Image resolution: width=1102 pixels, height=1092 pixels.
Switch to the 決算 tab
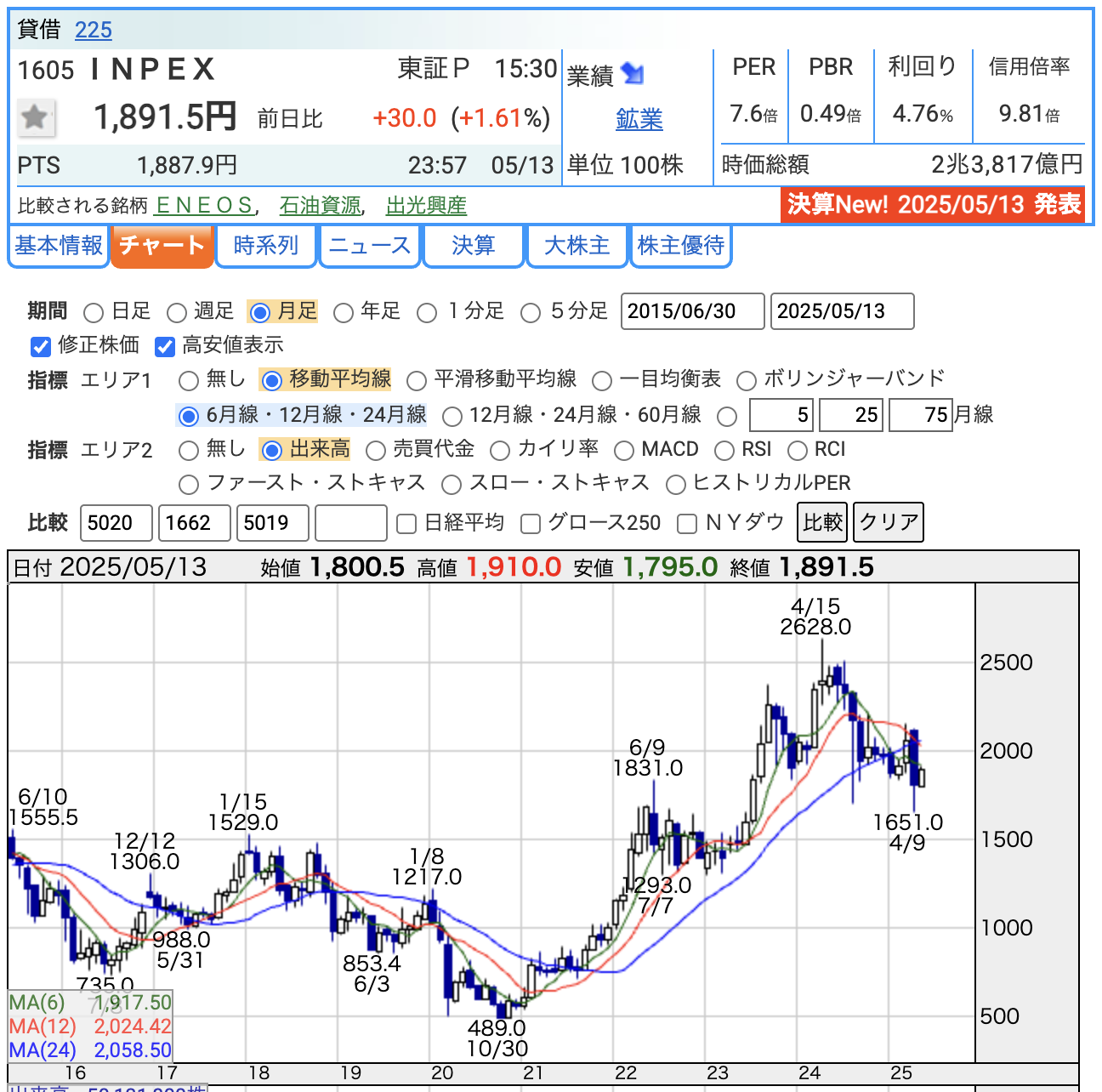474,246
